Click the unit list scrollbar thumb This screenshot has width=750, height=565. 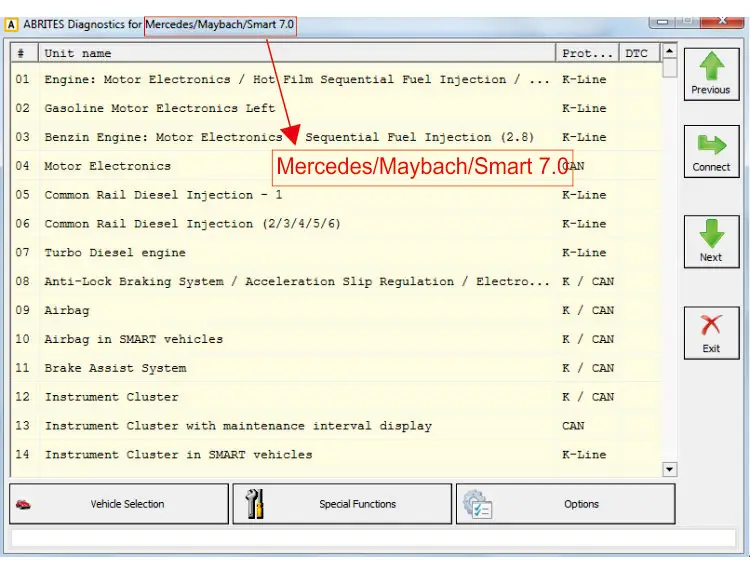pos(670,67)
